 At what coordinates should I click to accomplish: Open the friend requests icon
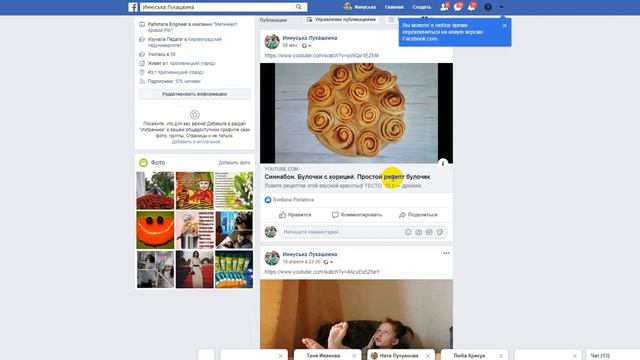click(x=444, y=7)
